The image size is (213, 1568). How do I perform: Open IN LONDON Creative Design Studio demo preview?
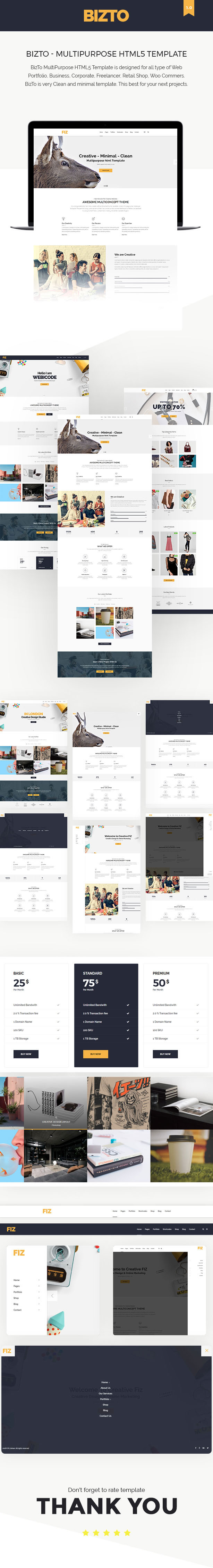point(33,755)
